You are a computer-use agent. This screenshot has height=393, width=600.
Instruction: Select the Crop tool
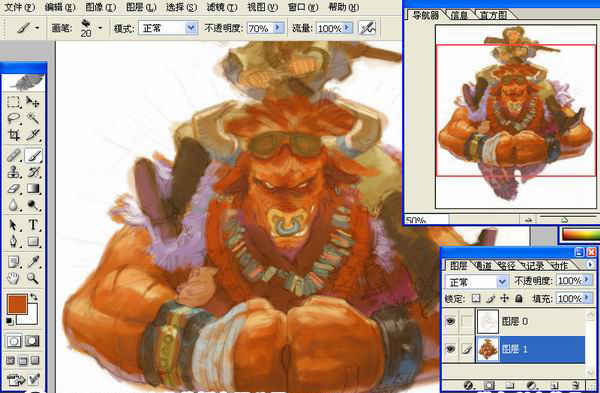pyautogui.click(x=14, y=135)
